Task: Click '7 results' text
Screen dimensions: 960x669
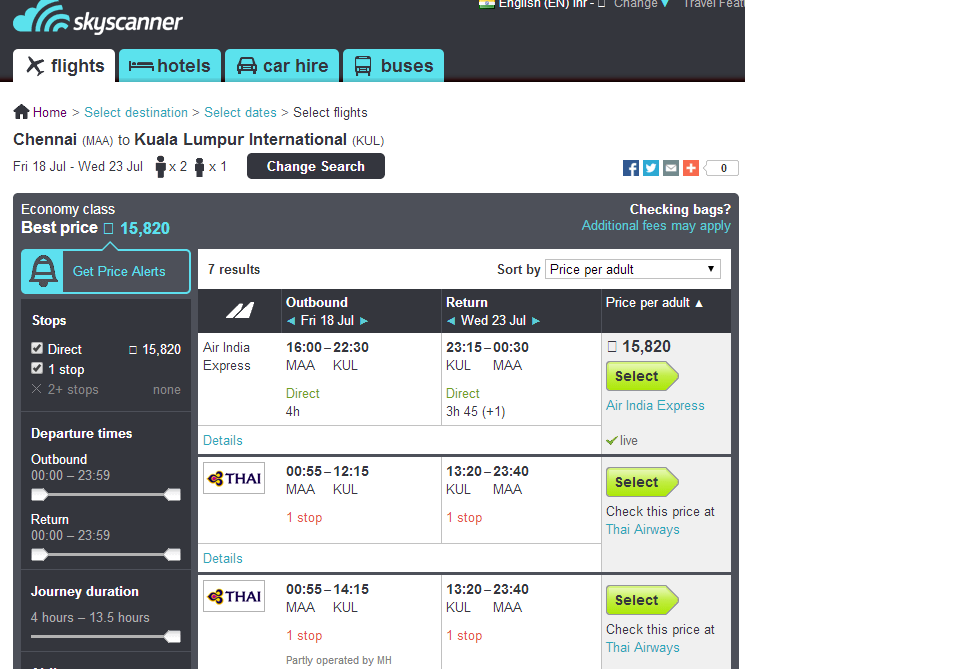Action: point(234,269)
